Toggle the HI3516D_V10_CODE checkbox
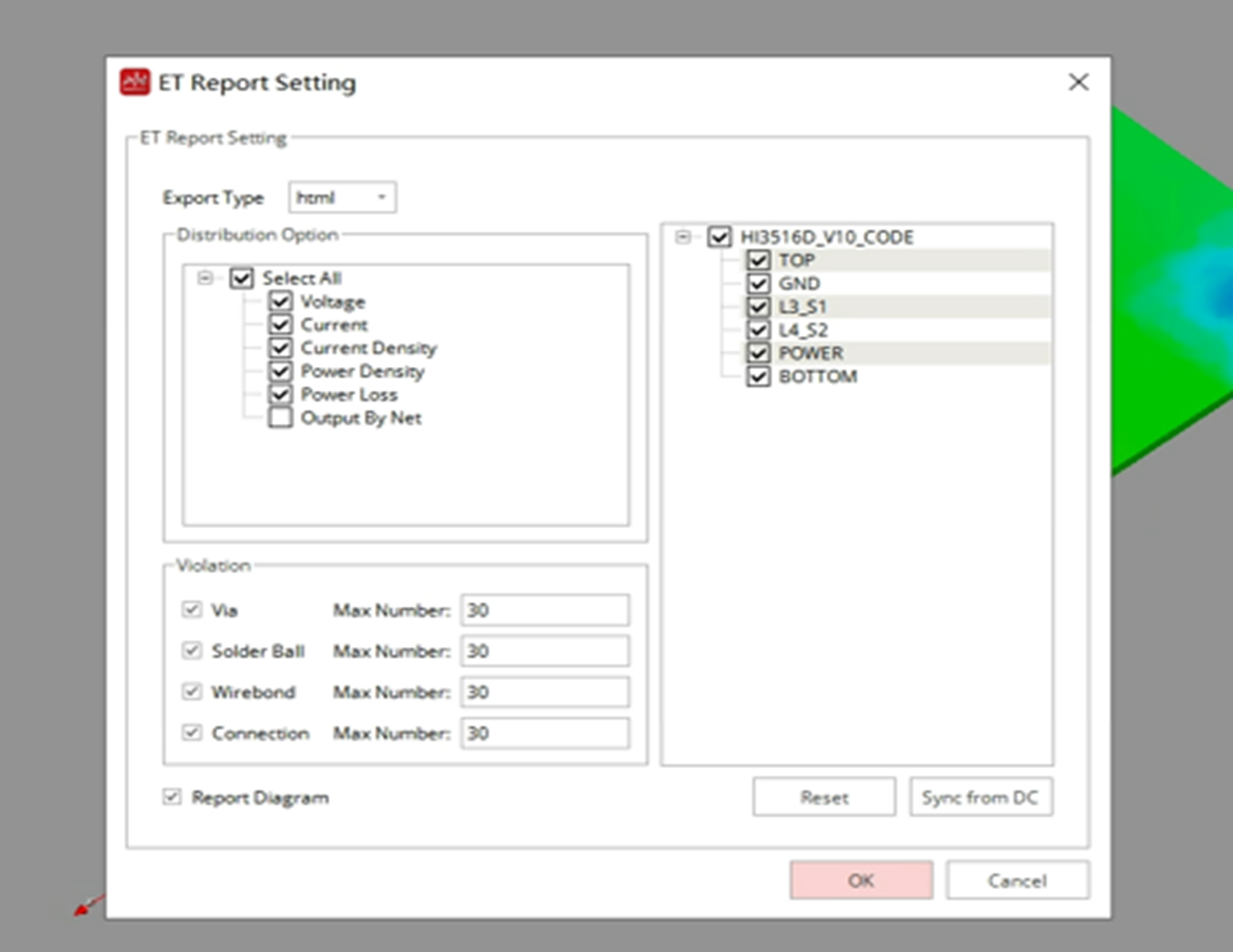The image size is (1233, 952). pyautogui.click(x=720, y=237)
